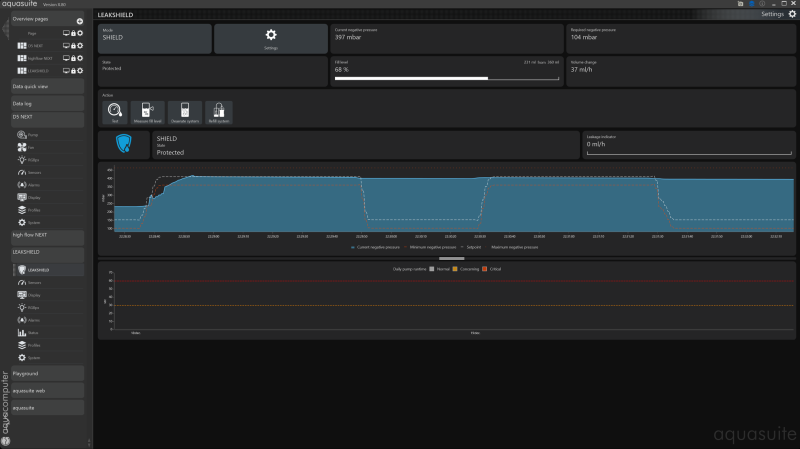Select the LEAKSHIELD device sub-page

click(x=48, y=270)
